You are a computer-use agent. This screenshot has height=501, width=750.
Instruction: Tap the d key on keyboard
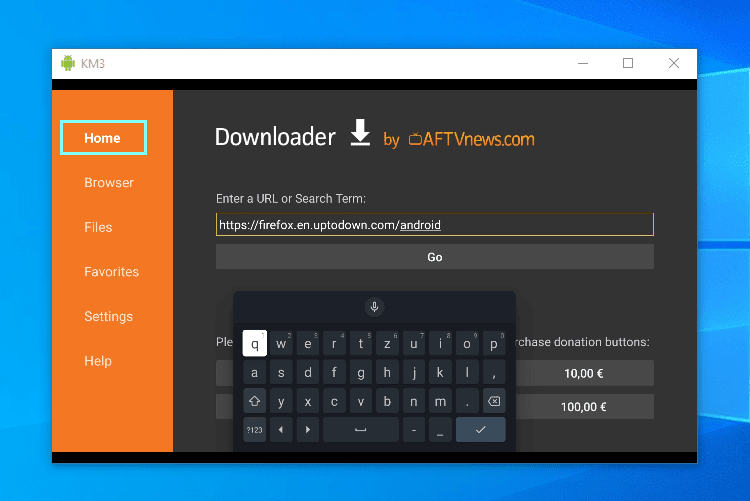click(x=308, y=372)
